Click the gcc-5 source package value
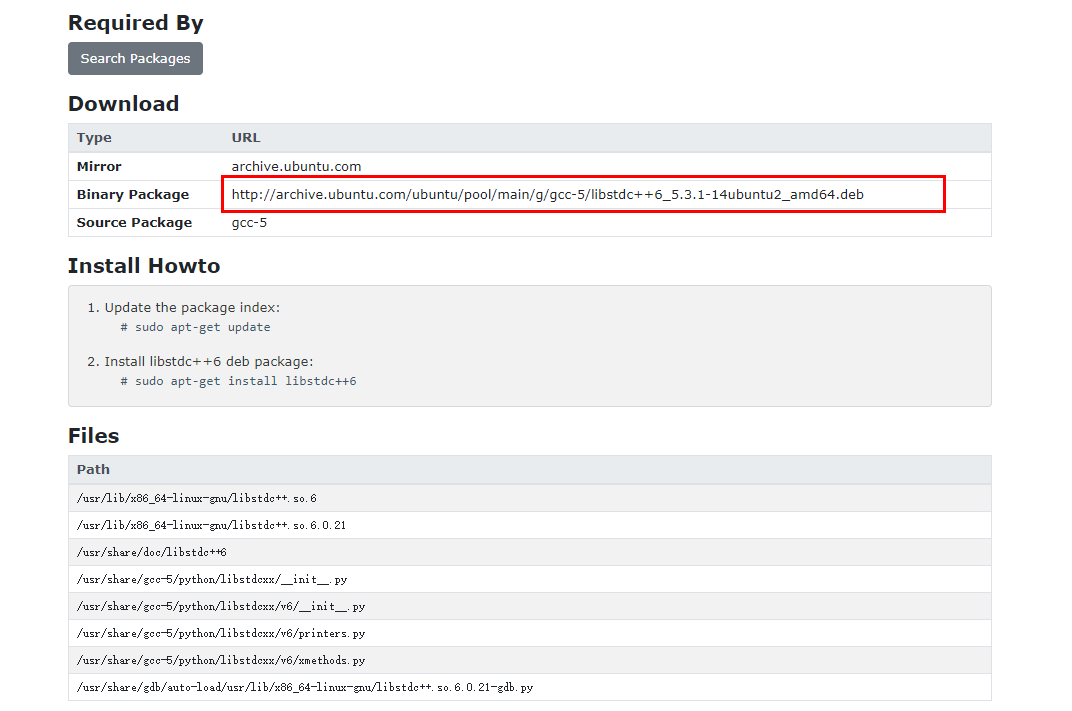This screenshot has width=1072, height=711. click(249, 223)
